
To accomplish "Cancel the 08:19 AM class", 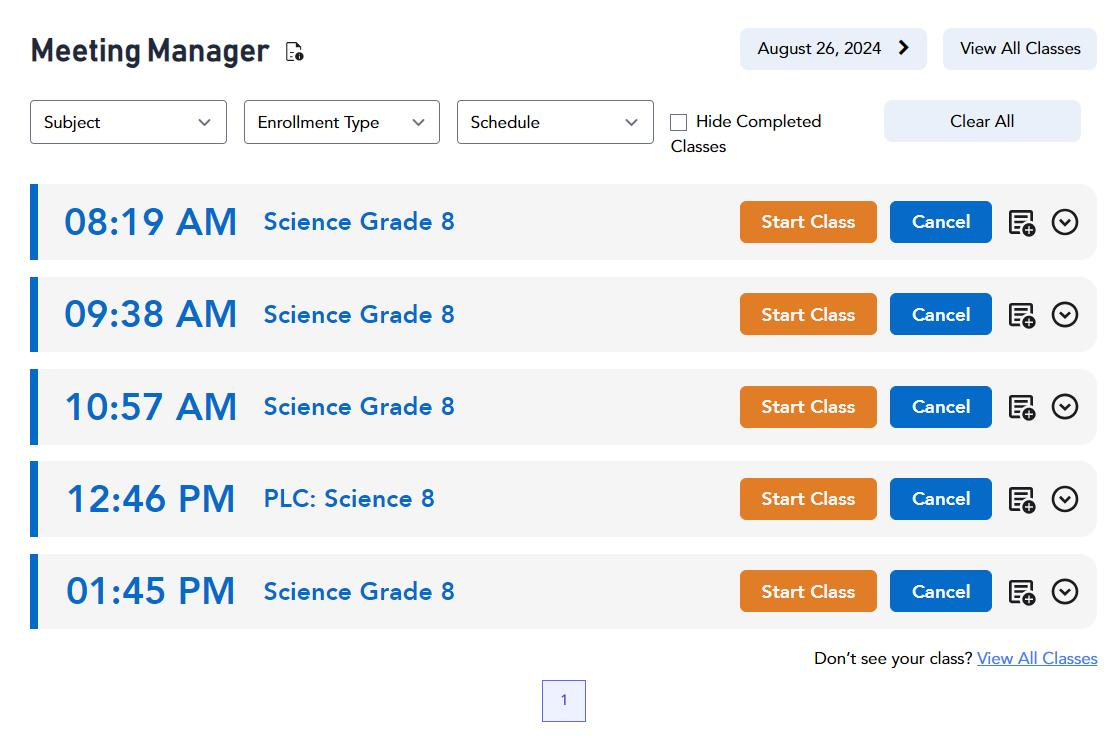I will (941, 222).
